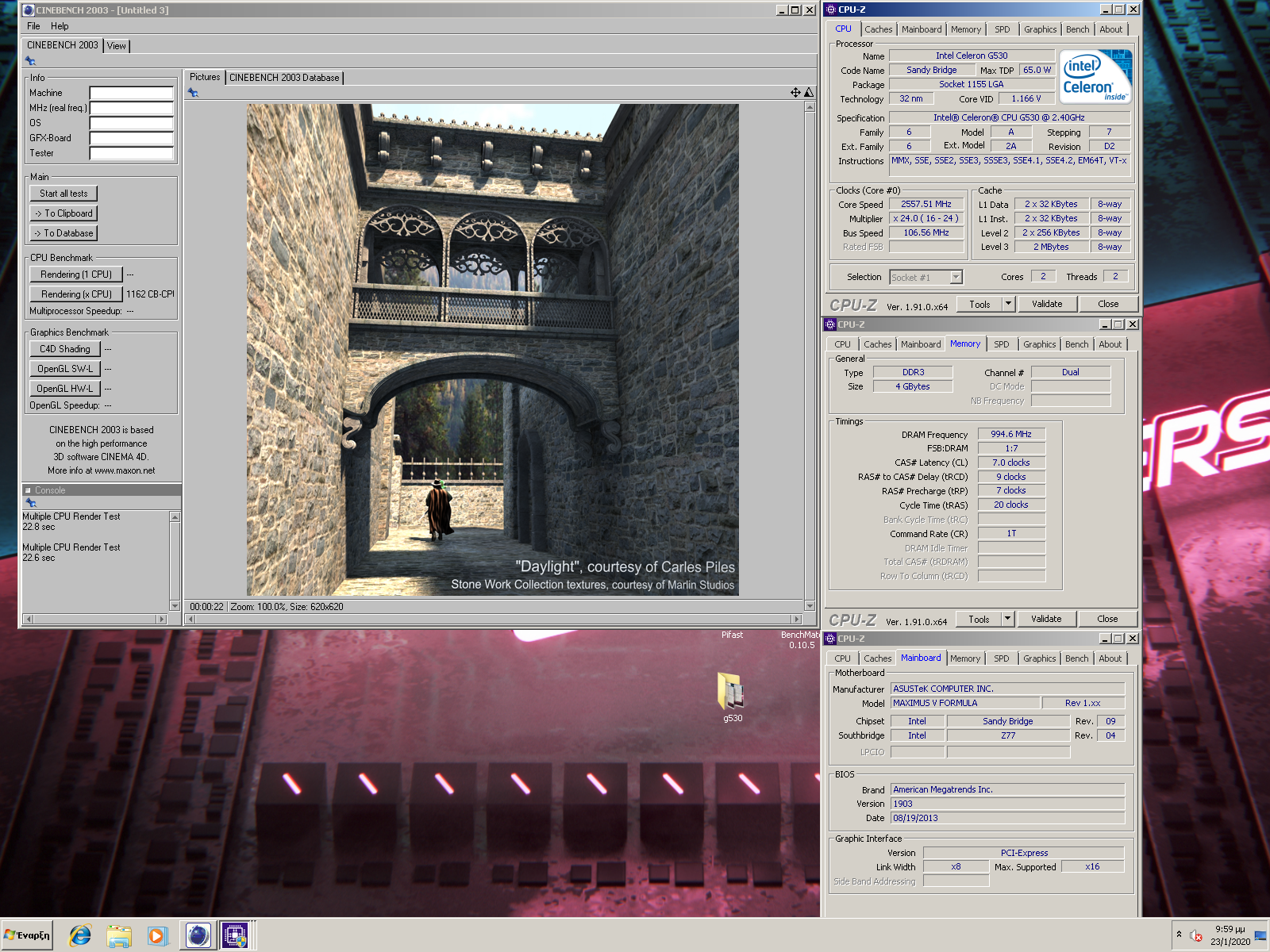Click the pin icon in the Console panel
Screen dimensions: 1270x952
point(31,503)
